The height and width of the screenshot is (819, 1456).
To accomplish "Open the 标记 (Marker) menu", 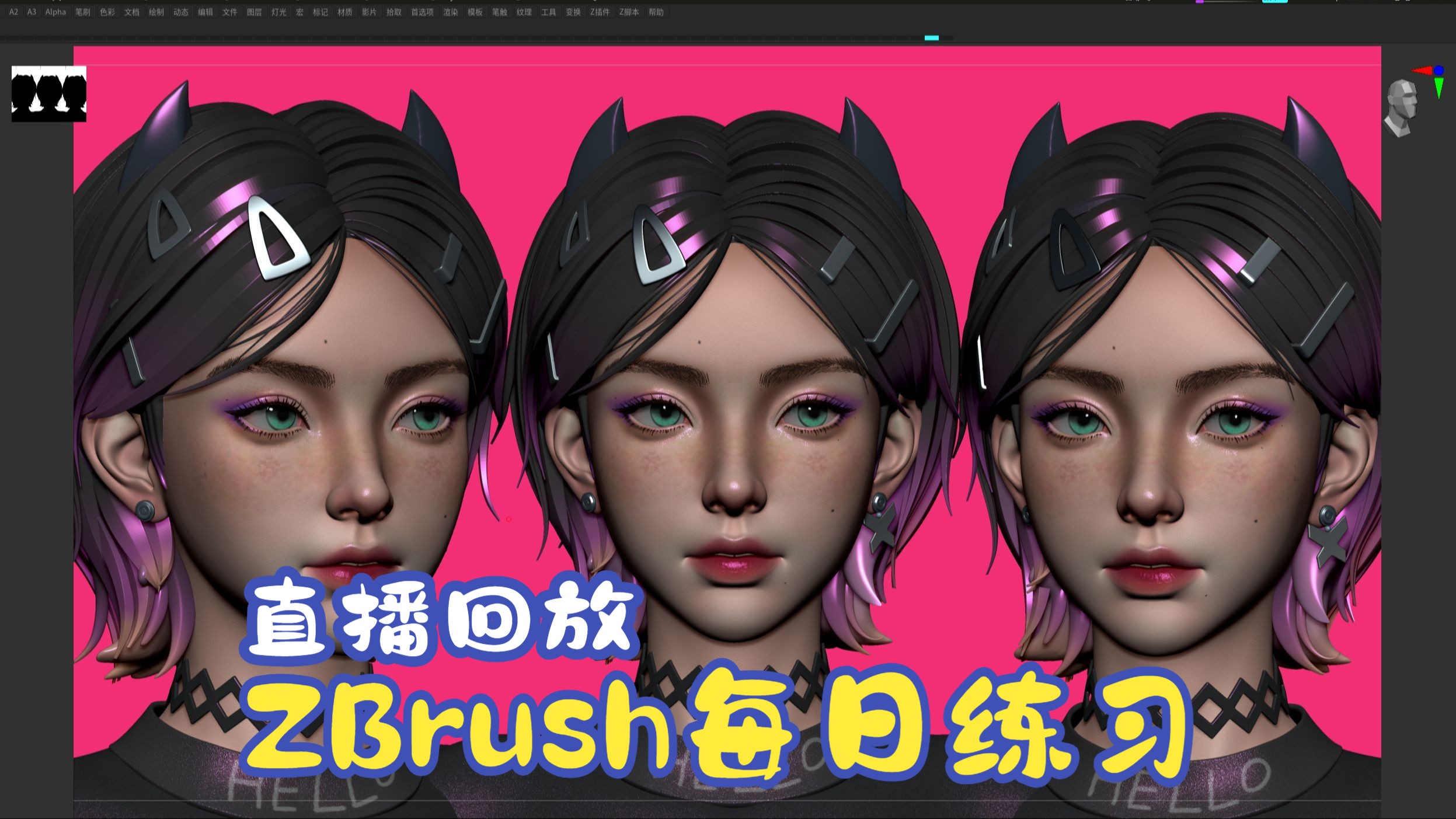I will click(321, 12).
